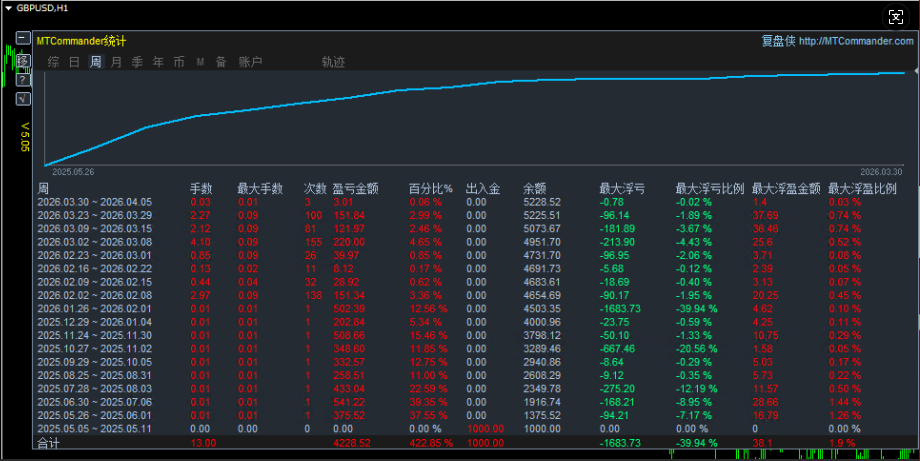The image size is (920, 461).
Task: Click the minus collapse panel icon
Action: (x=22, y=39)
